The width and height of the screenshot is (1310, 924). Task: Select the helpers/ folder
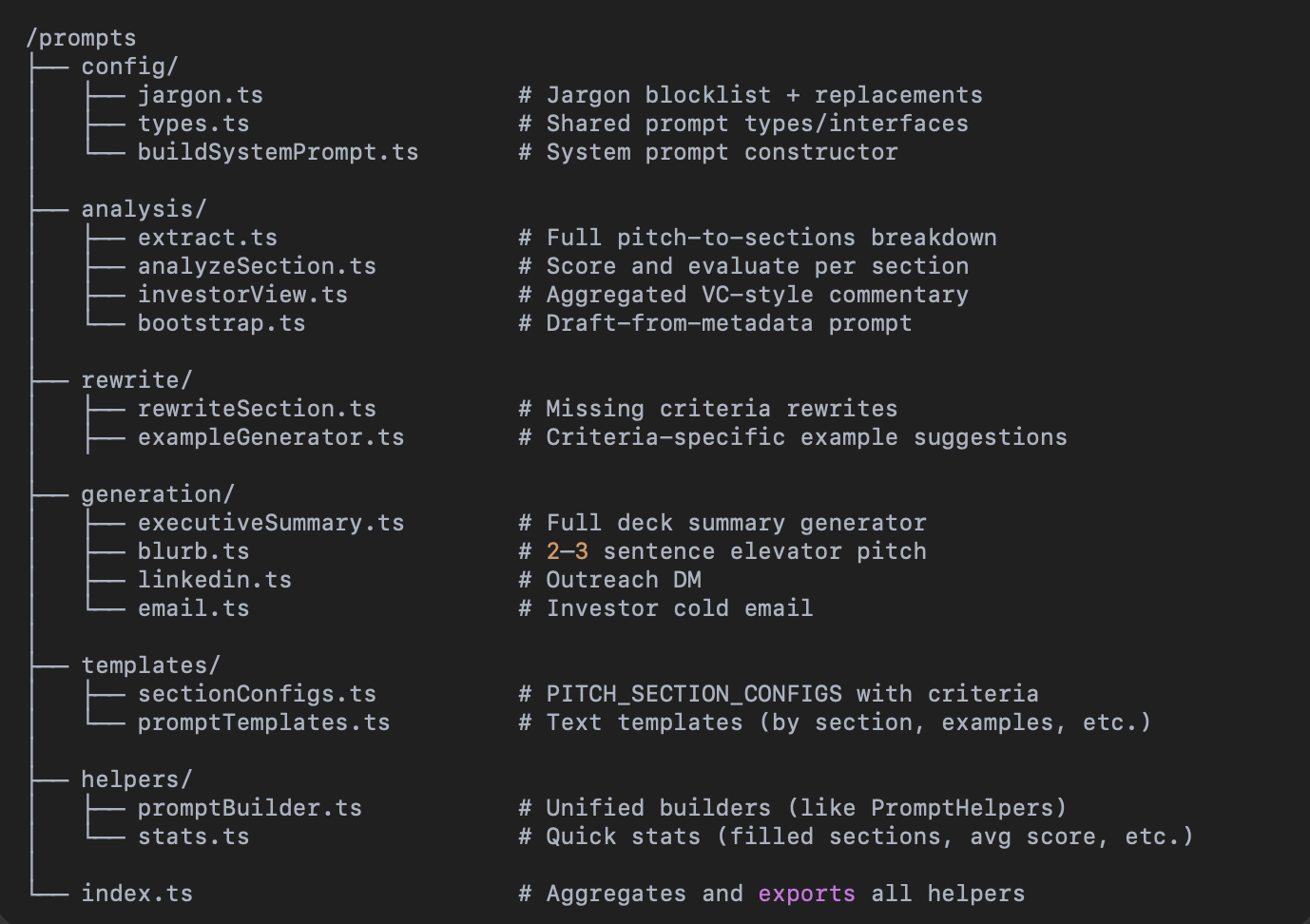coord(137,780)
